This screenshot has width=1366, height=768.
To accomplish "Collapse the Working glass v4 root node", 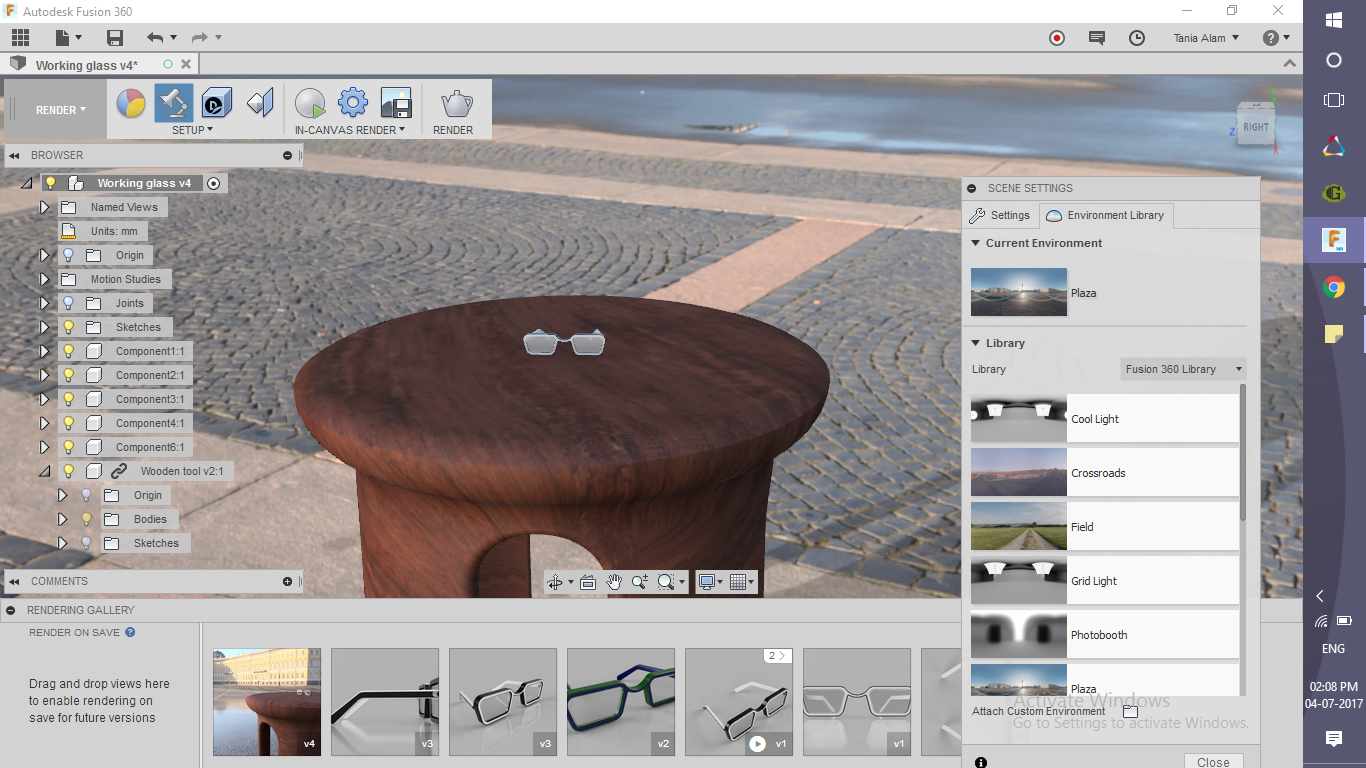I will tap(27, 183).
